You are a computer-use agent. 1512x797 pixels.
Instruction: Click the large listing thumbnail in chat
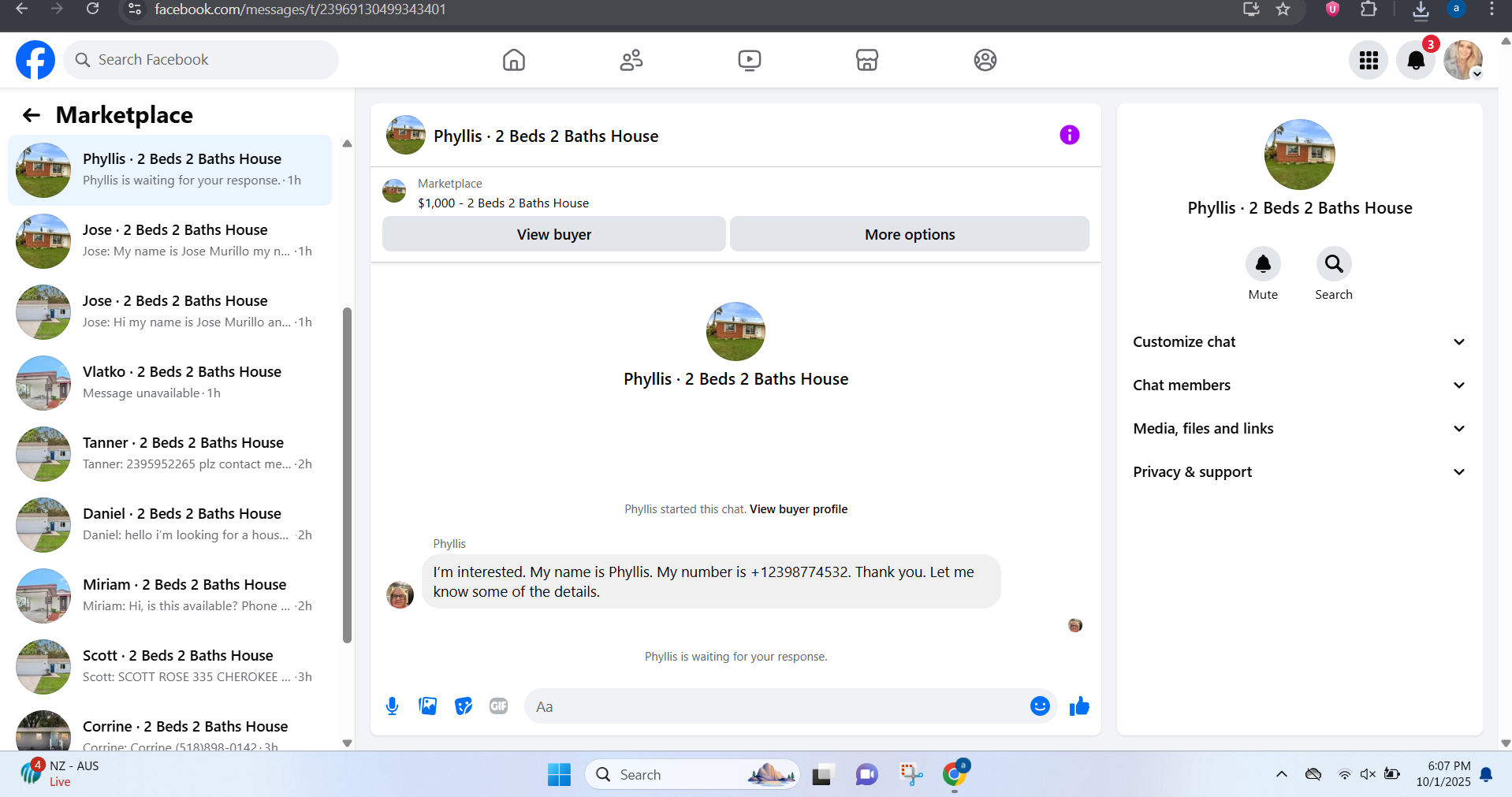point(736,331)
